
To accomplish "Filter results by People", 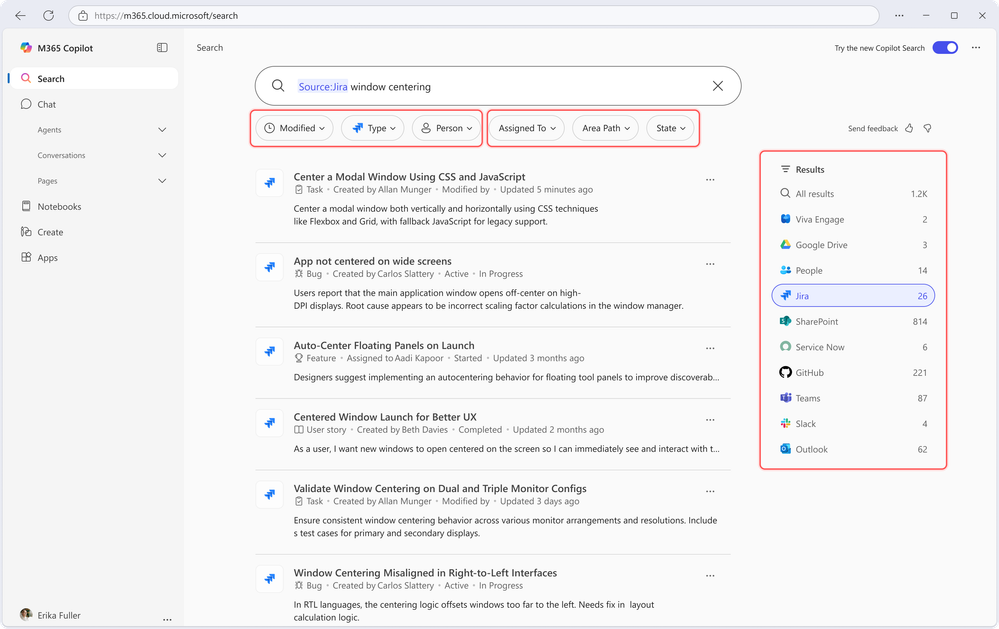I will click(853, 270).
